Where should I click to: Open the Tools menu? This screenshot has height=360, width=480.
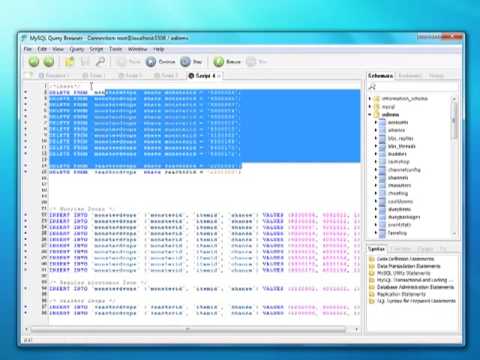[116, 49]
